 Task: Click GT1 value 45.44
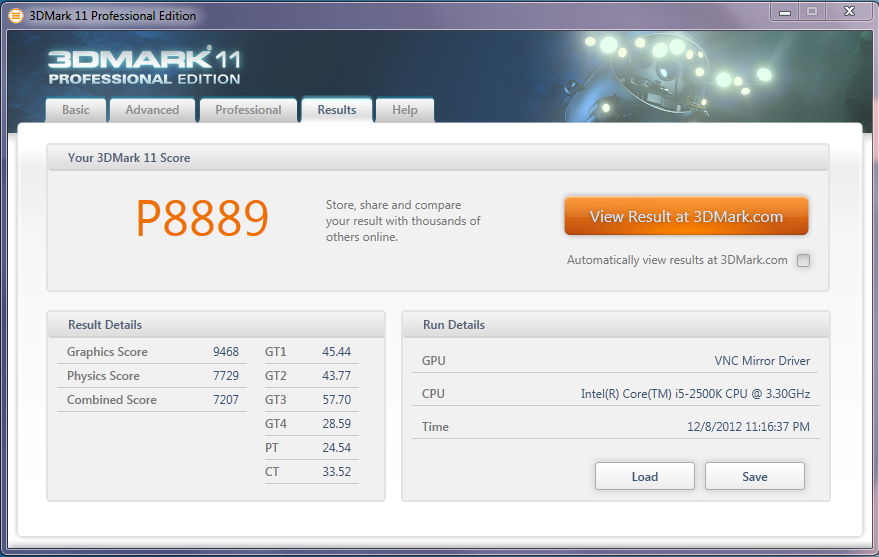click(x=336, y=352)
